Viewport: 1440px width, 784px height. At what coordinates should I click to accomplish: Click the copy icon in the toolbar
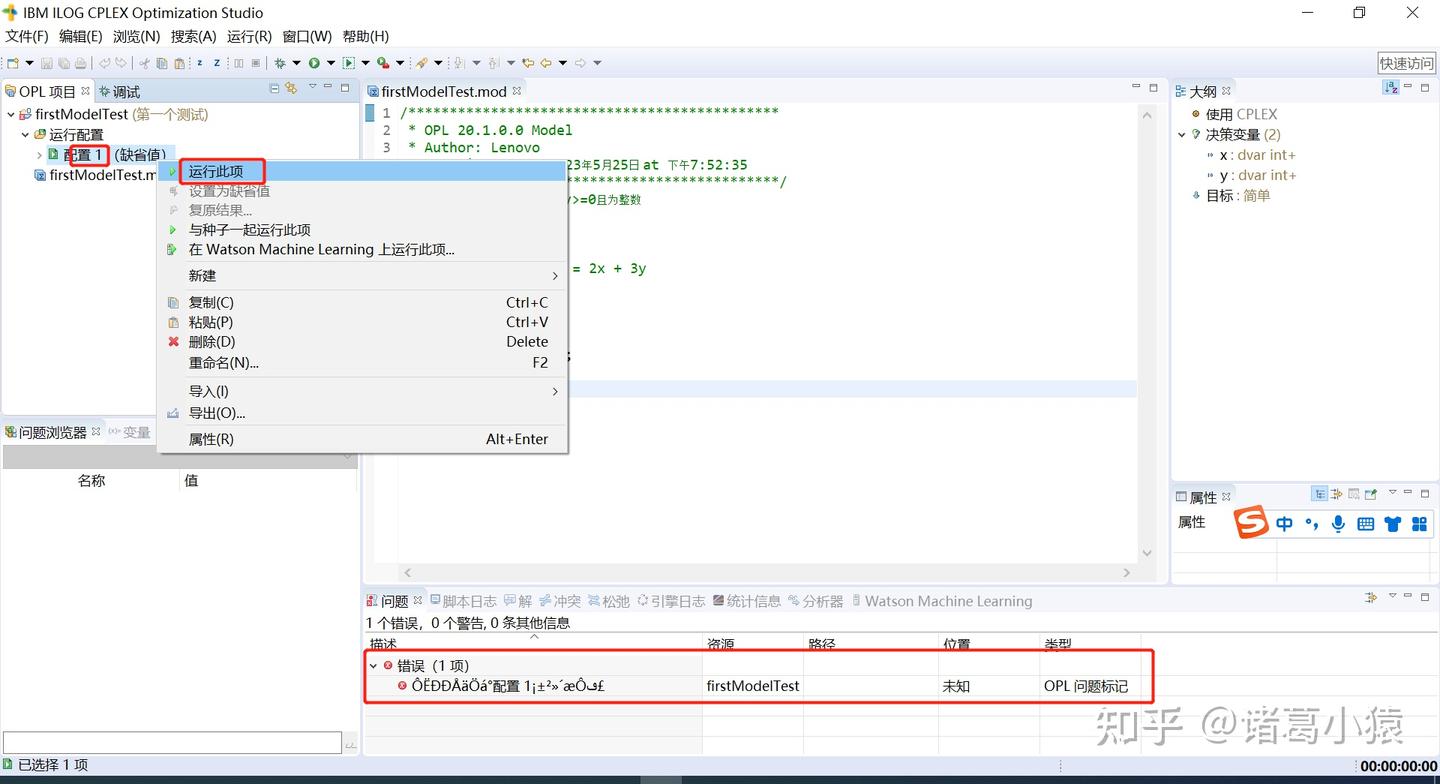(161, 62)
